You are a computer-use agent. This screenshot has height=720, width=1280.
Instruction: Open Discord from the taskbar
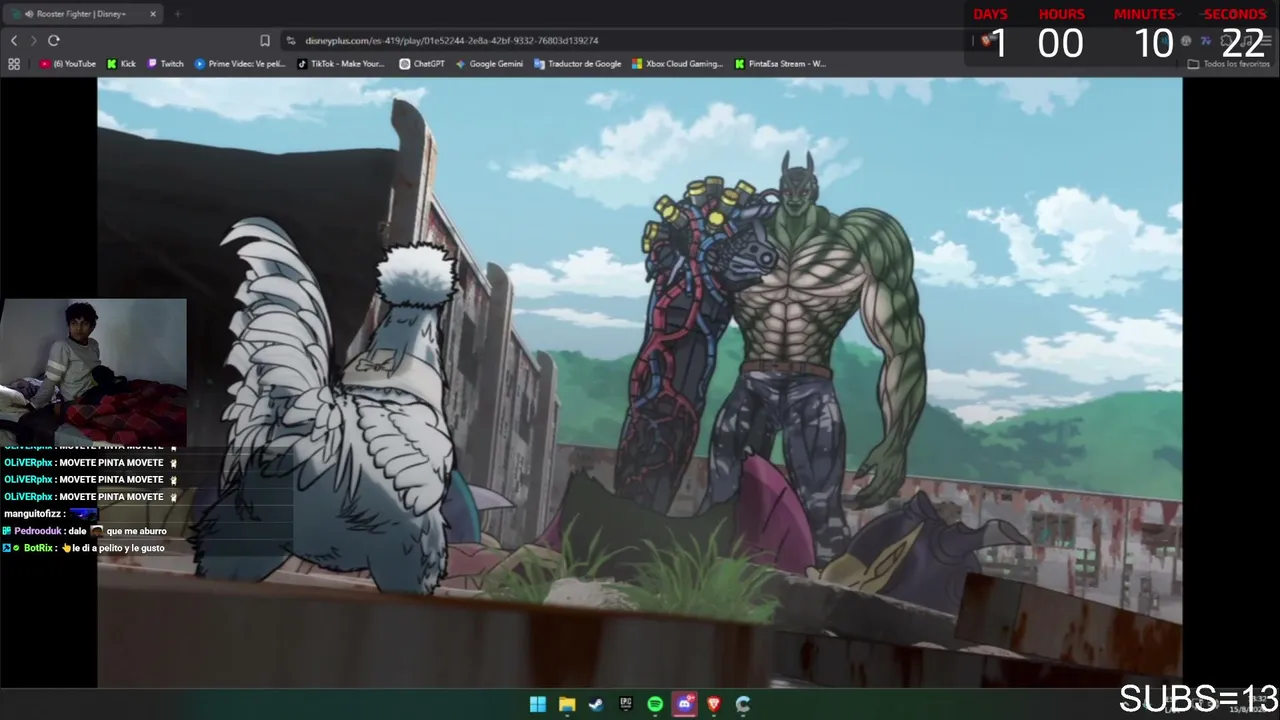click(x=684, y=704)
